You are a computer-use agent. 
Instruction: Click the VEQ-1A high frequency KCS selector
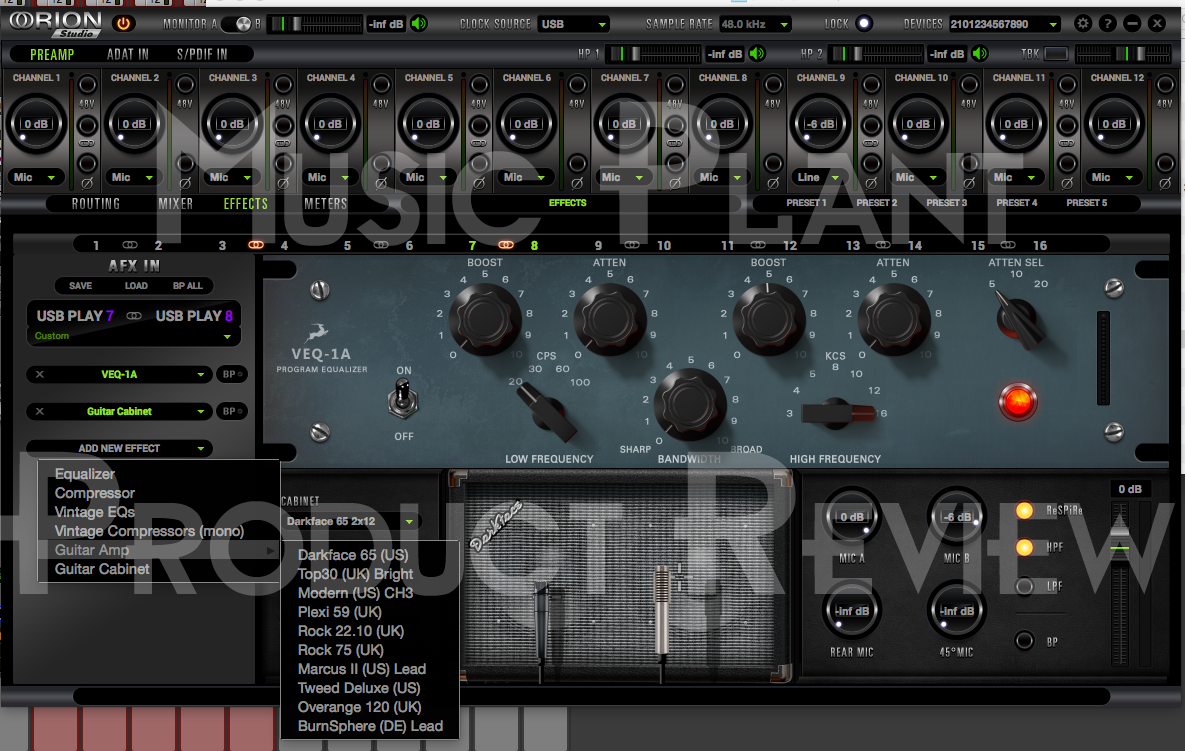tap(837, 413)
